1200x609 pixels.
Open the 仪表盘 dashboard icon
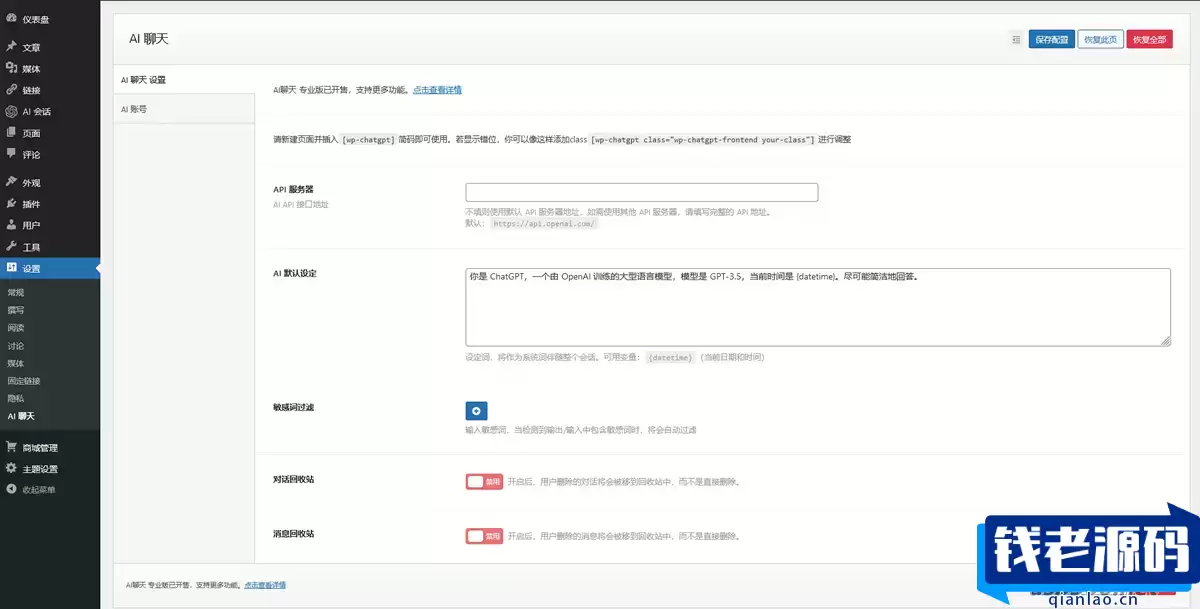click(11, 19)
